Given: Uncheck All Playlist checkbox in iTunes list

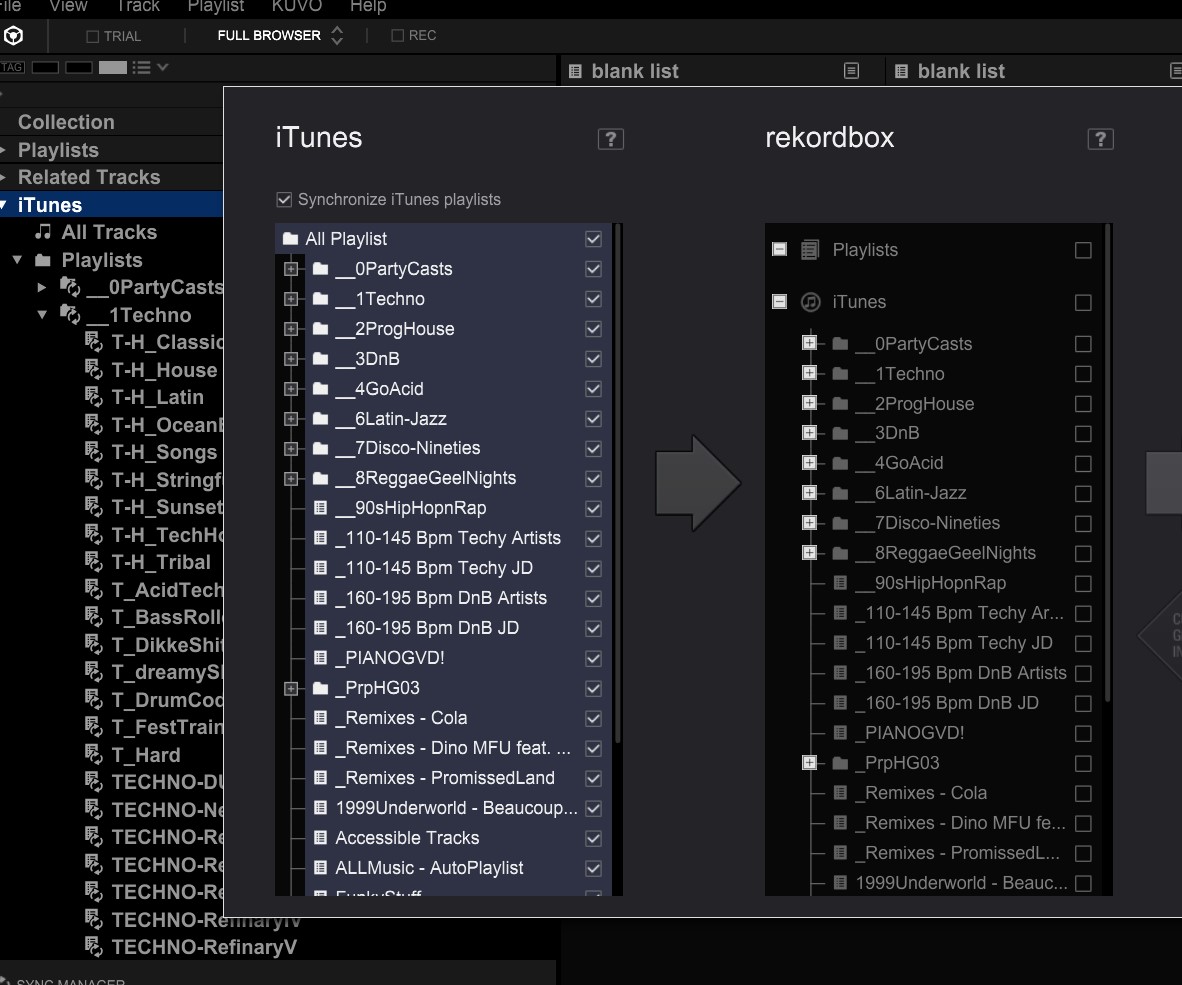Looking at the screenshot, I should (x=593, y=239).
